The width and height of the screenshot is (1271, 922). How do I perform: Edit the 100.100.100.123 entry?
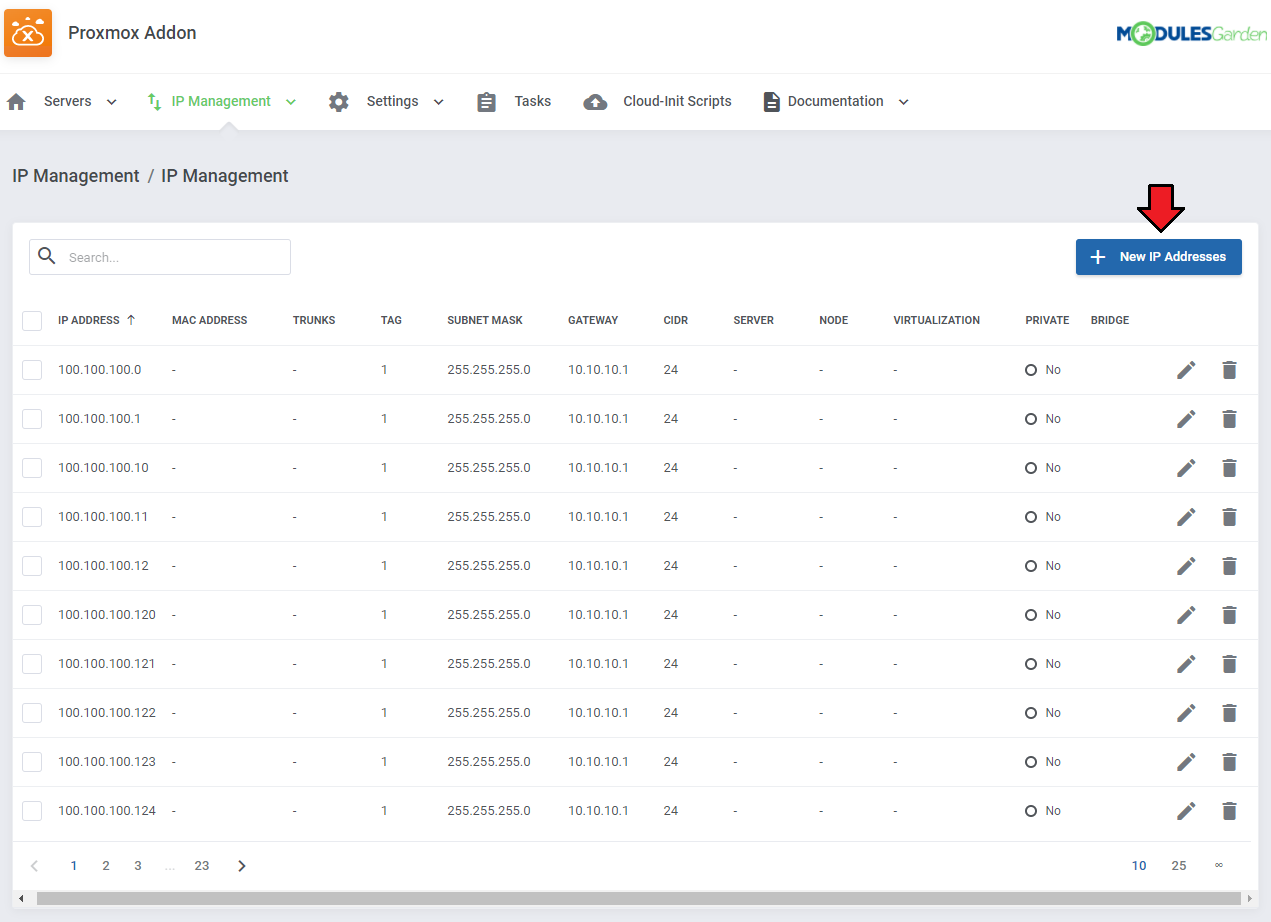tap(1186, 762)
